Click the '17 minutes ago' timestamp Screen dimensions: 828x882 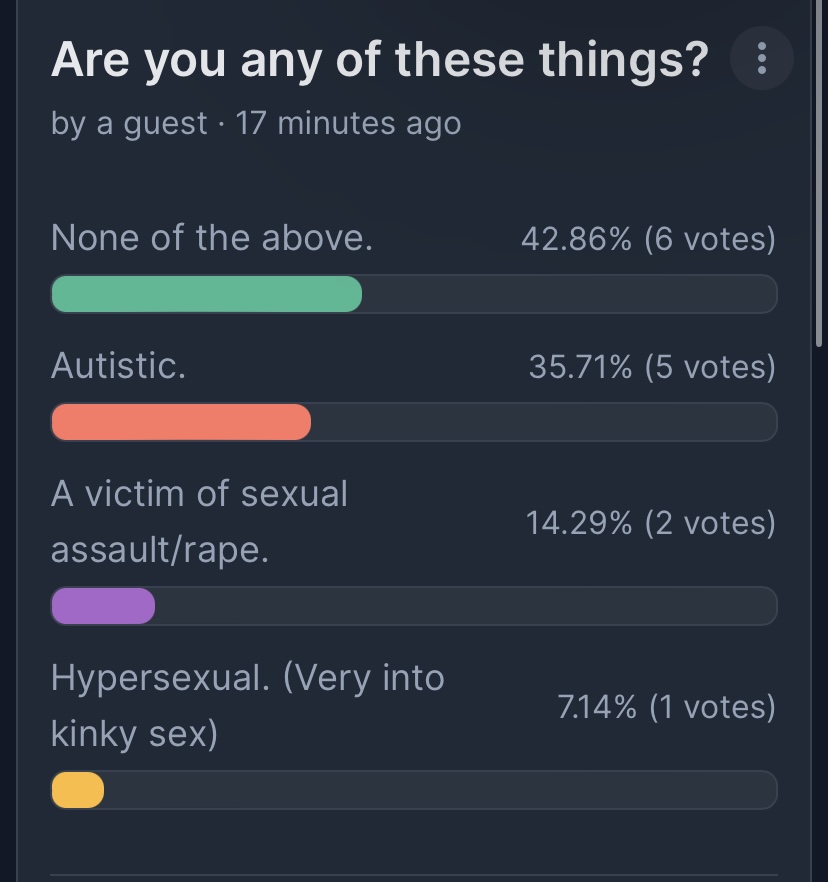(x=348, y=123)
